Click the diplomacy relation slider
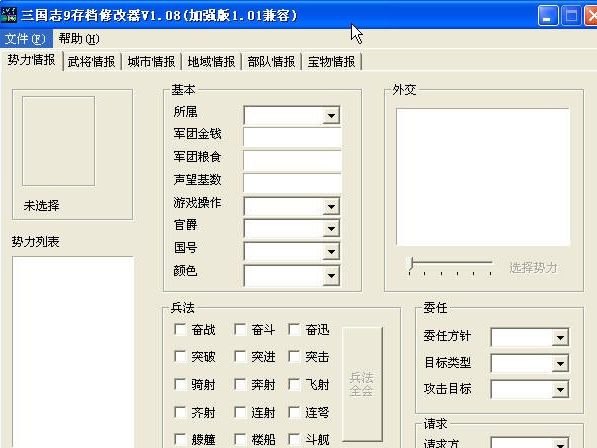Screen dimensions: 597x448 [x=450, y=266]
